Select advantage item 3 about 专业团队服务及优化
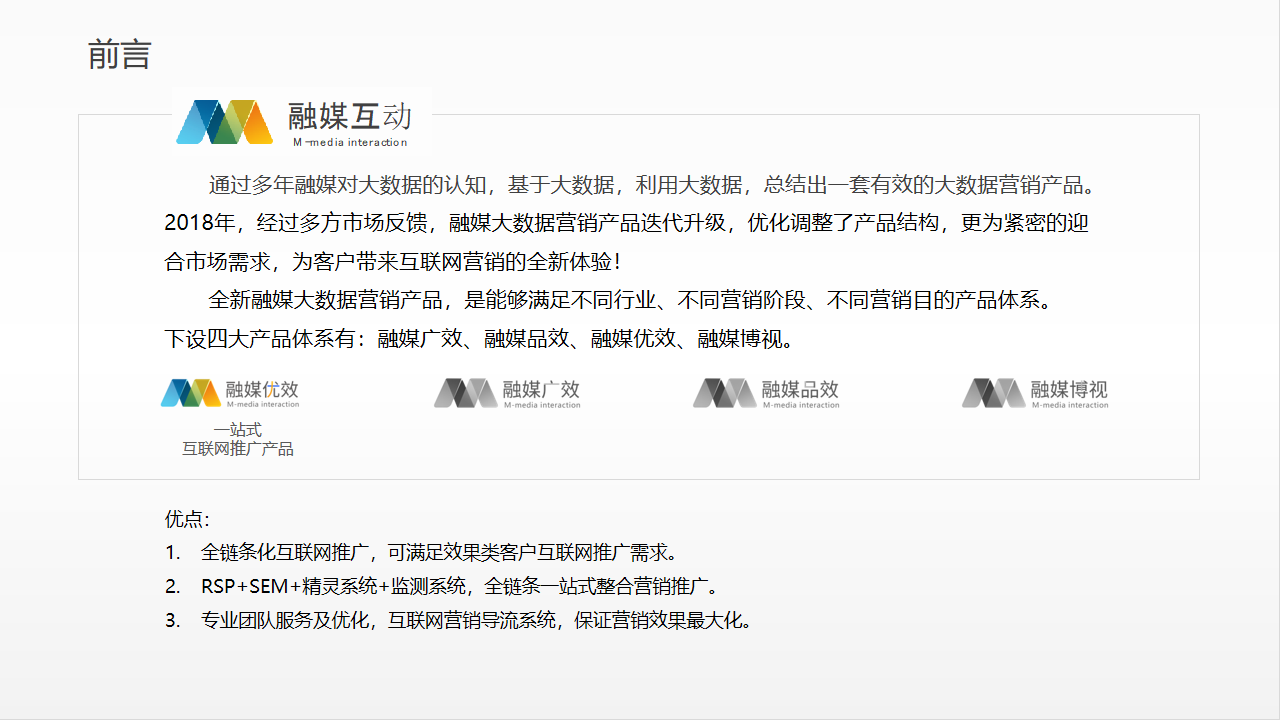 476,620
